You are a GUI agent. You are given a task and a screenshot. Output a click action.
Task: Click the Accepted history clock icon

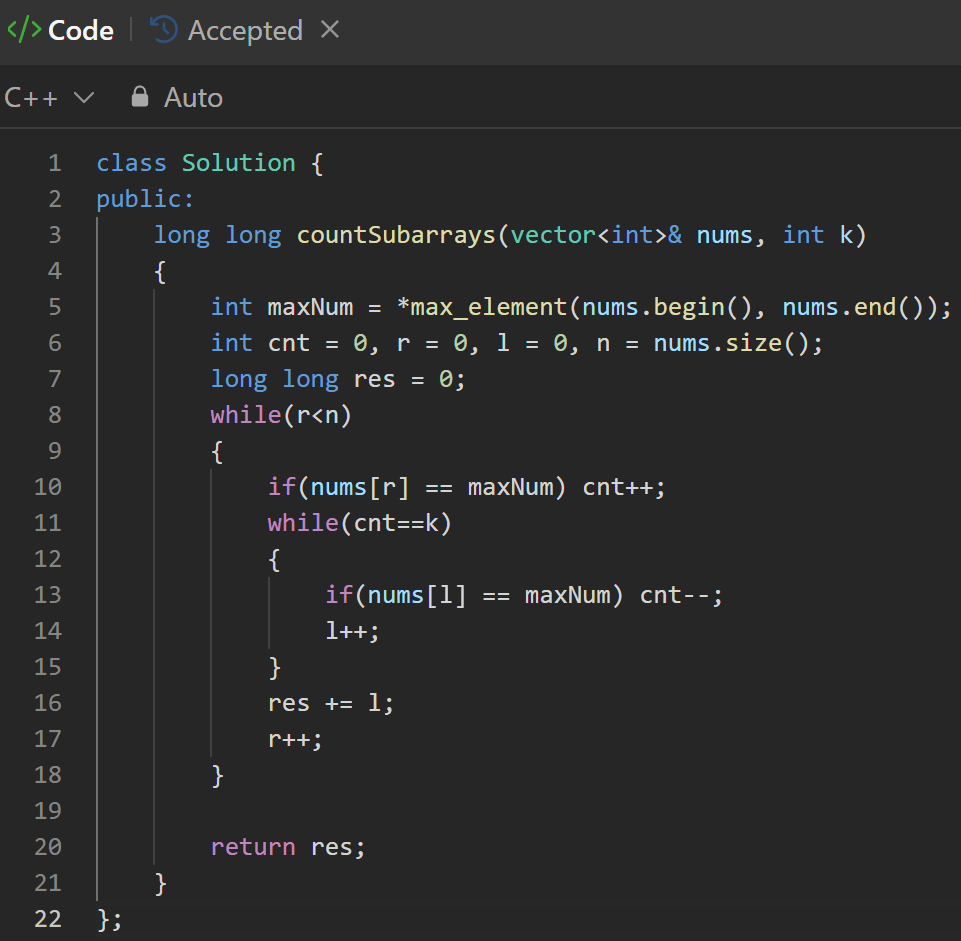pos(163,30)
